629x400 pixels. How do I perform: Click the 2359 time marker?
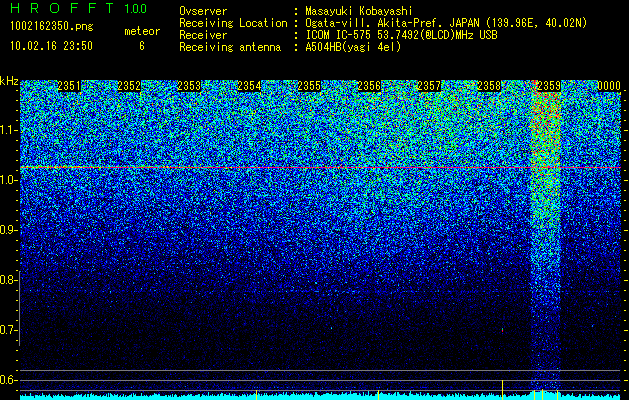pos(549,86)
